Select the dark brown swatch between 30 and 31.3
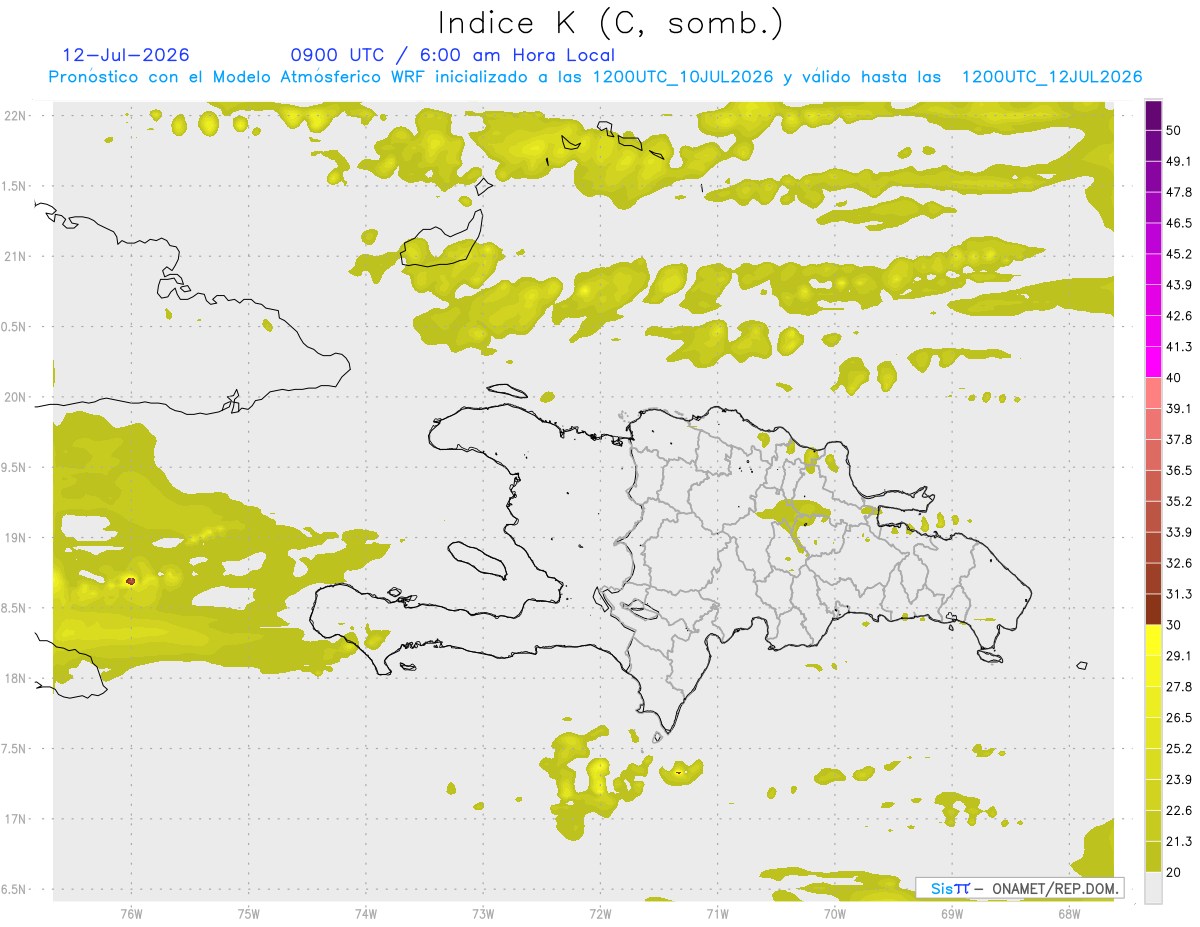The image size is (1200, 927). click(x=1153, y=609)
